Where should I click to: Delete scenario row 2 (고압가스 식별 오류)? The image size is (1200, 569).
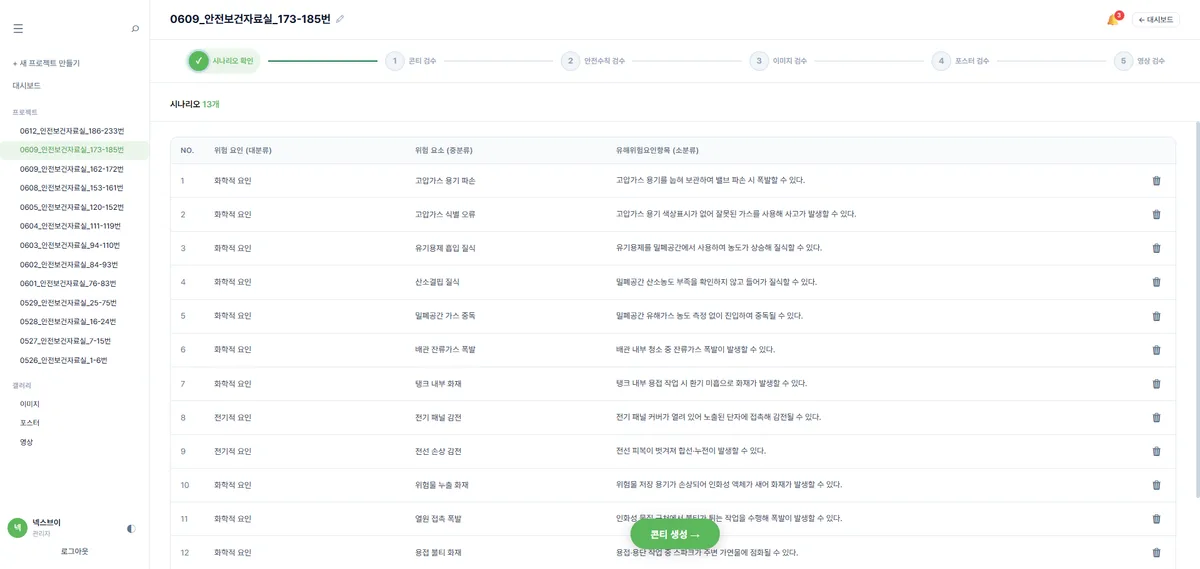[x=1156, y=214]
